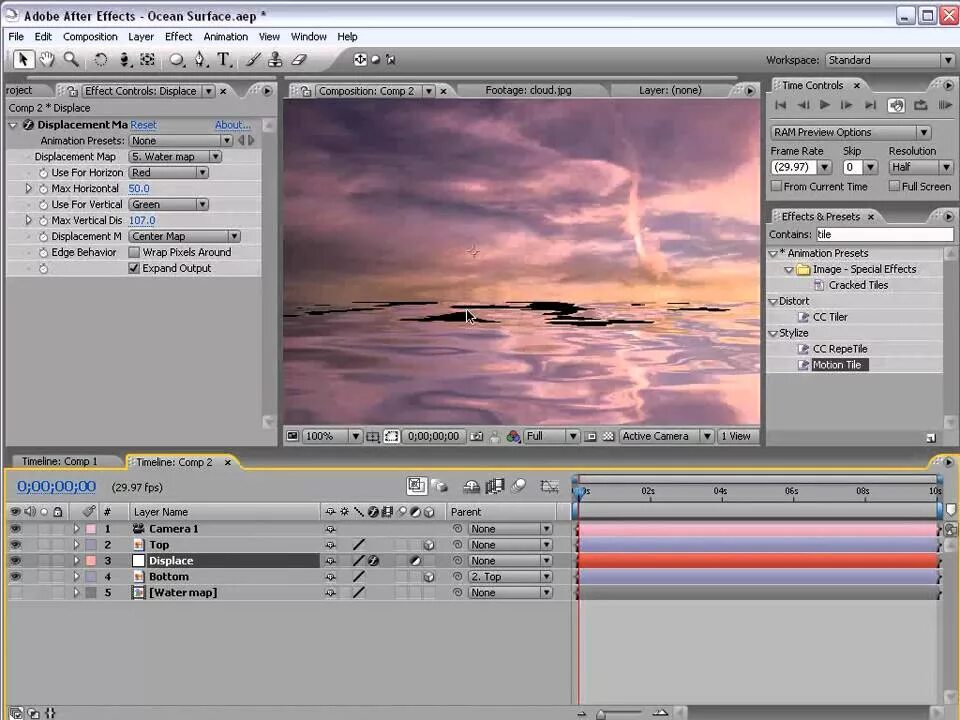Open the Composition menu
960x720 pixels.
coord(90,37)
